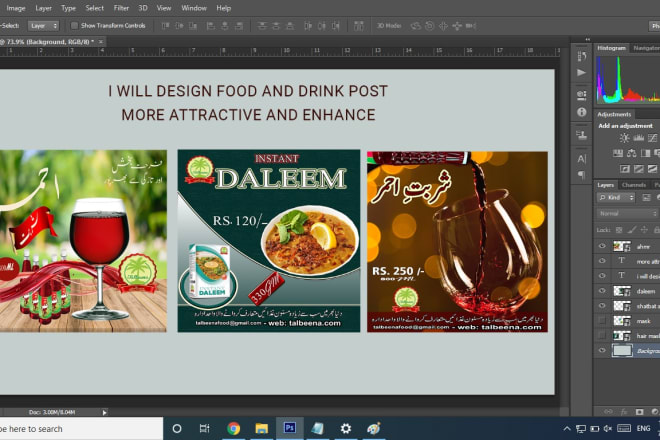Add a Color Balance adjustment
The width and height of the screenshot is (660, 440).
tap(631, 153)
